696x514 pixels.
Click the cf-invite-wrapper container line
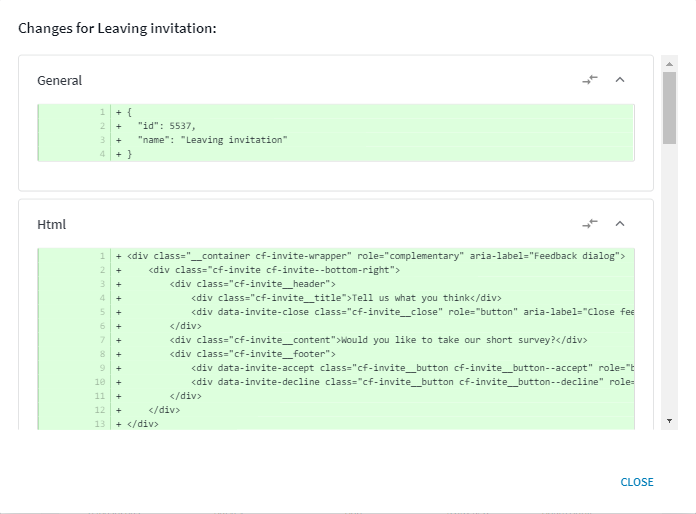[336, 256]
